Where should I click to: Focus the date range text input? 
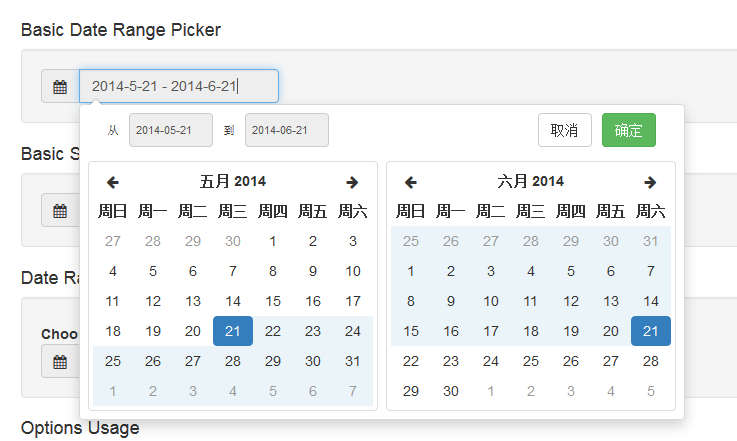[x=178, y=86]
